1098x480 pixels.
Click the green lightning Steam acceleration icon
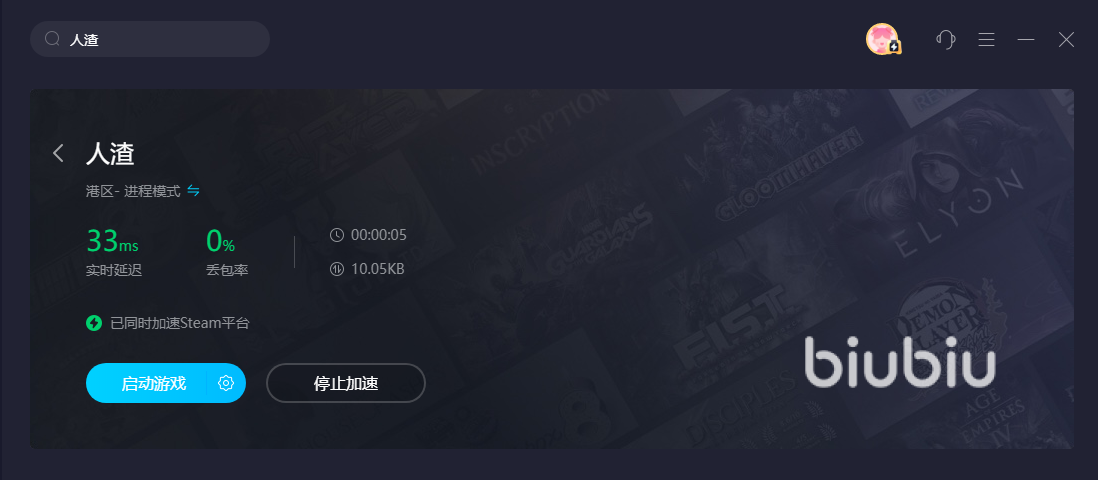(94, 323)
